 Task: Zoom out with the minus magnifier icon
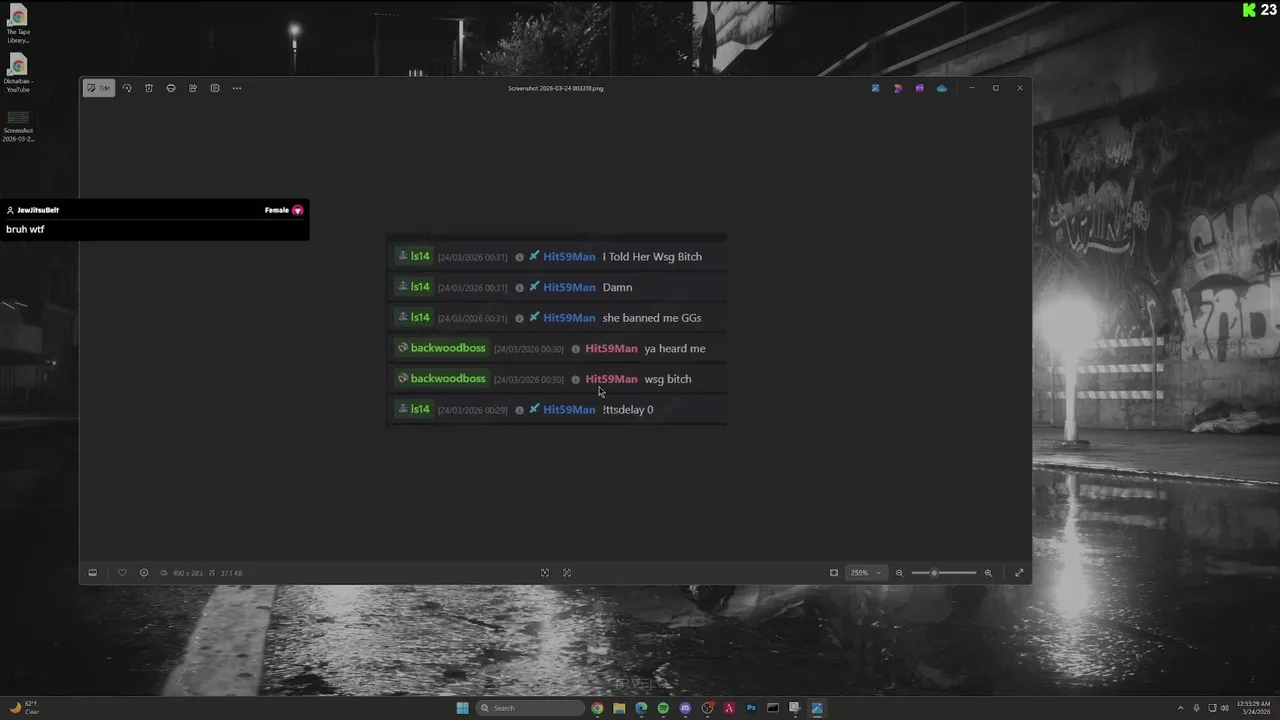(x=899, y=573)
